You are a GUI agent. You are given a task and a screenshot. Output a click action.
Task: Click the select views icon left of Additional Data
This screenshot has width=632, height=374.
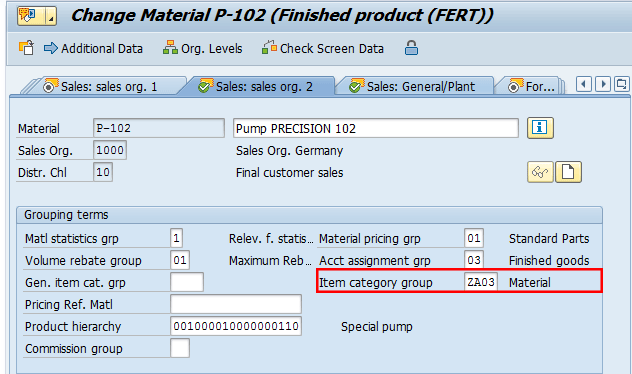pyautogui.click(x=27, y=48)
